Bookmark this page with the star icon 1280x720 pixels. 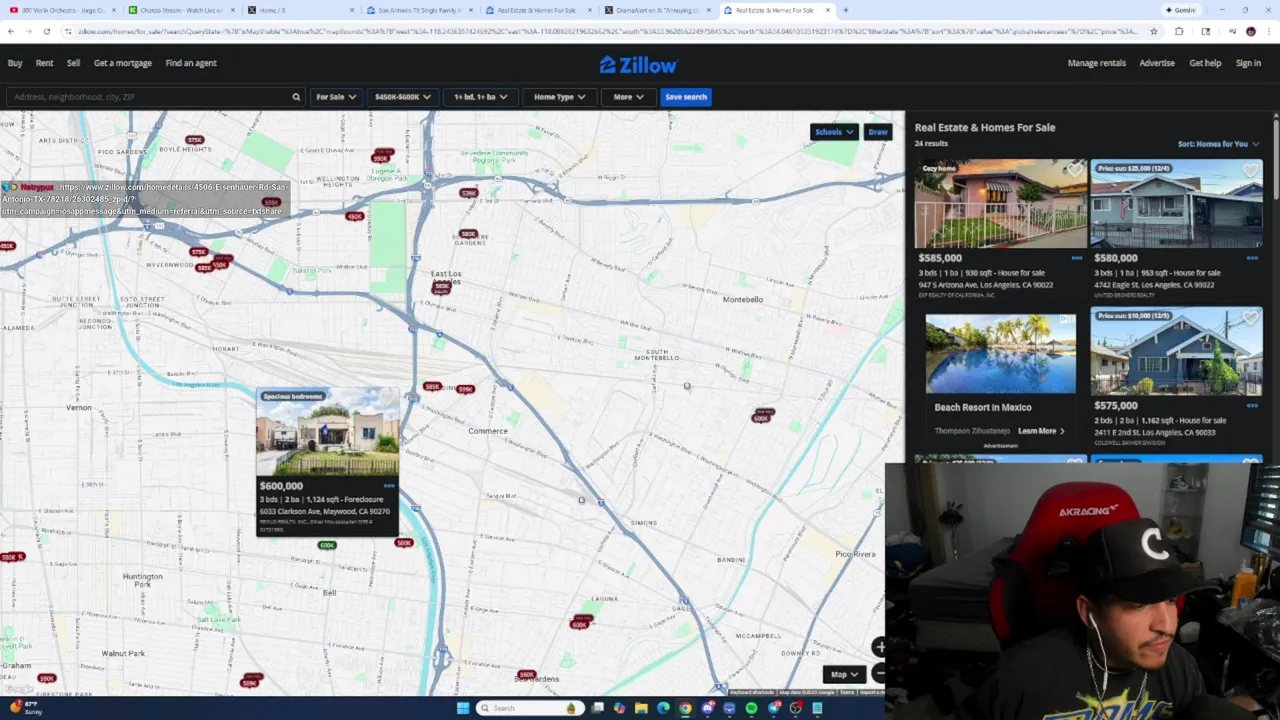[1153, 31]
